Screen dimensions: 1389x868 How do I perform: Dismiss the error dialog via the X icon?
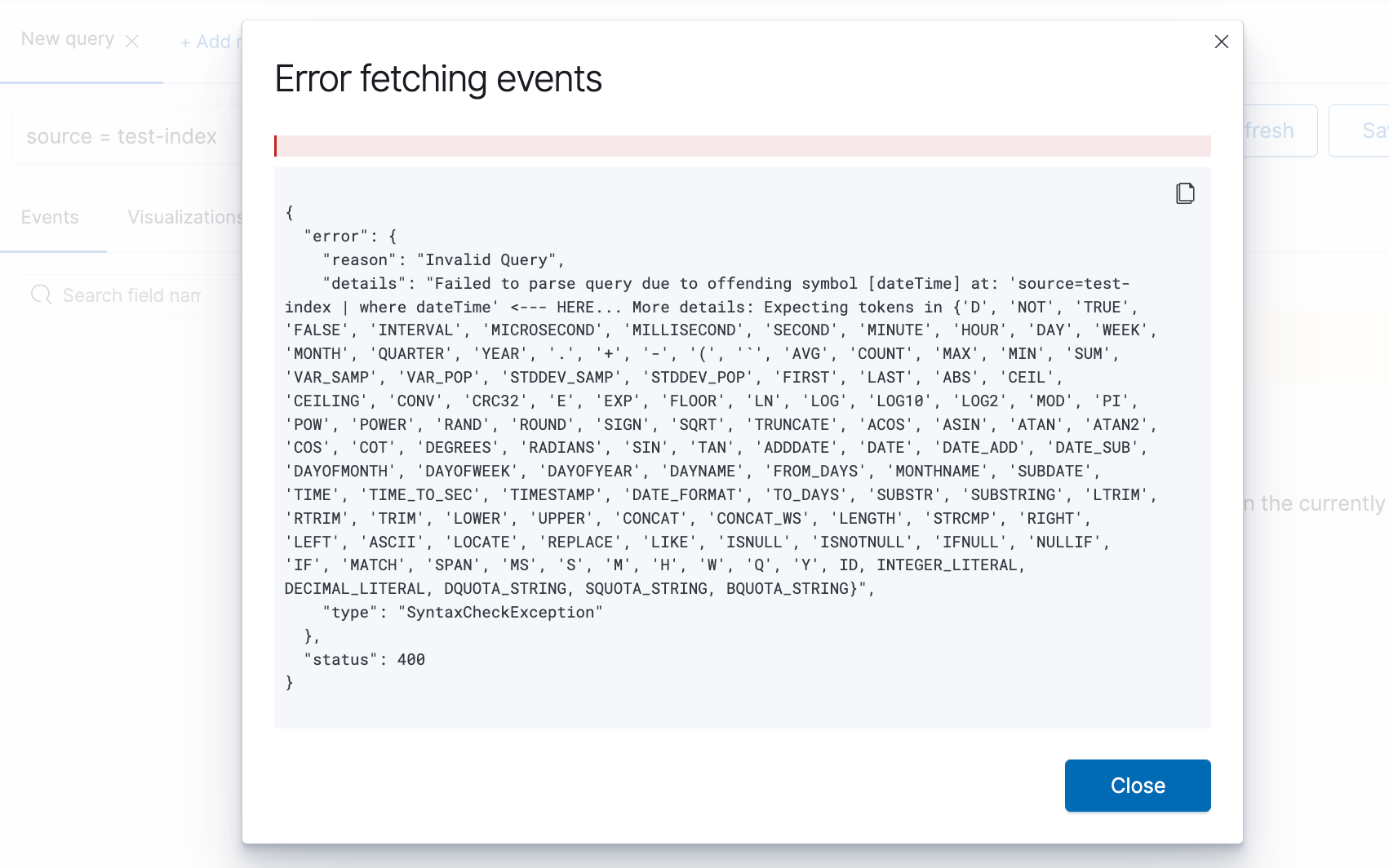1222,41
